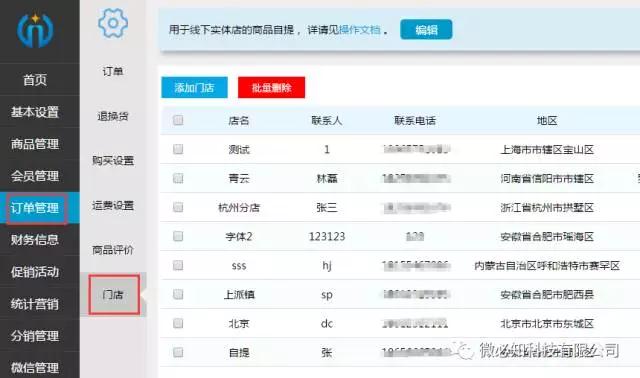
Task: Click contact name 张三
Action: (327, 208)
